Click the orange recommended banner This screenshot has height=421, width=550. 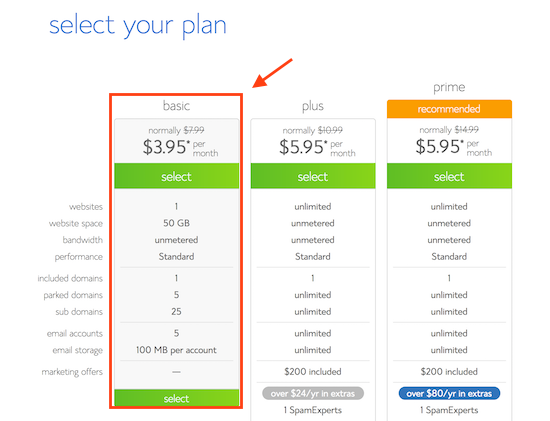pyautogui.click(x=449, y=109)
